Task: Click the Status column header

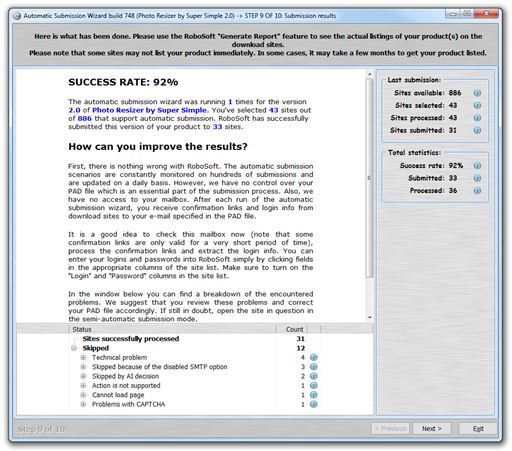Action: tap(173, 329)
